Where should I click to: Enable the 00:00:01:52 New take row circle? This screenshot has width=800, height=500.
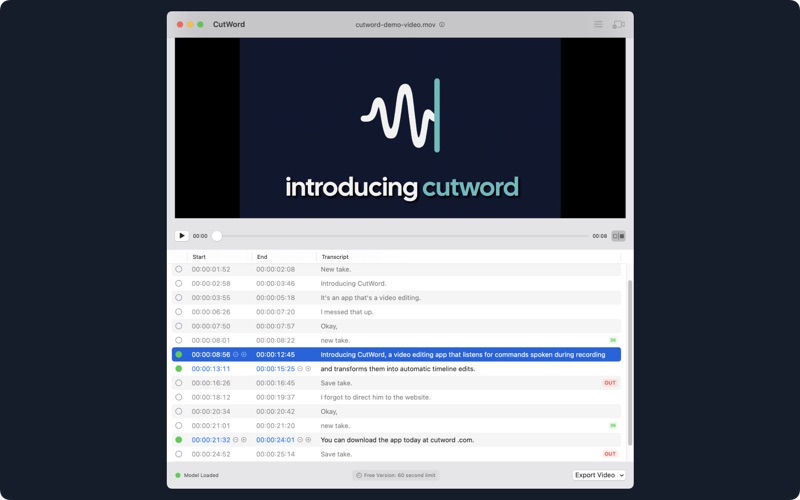[179, 269]
